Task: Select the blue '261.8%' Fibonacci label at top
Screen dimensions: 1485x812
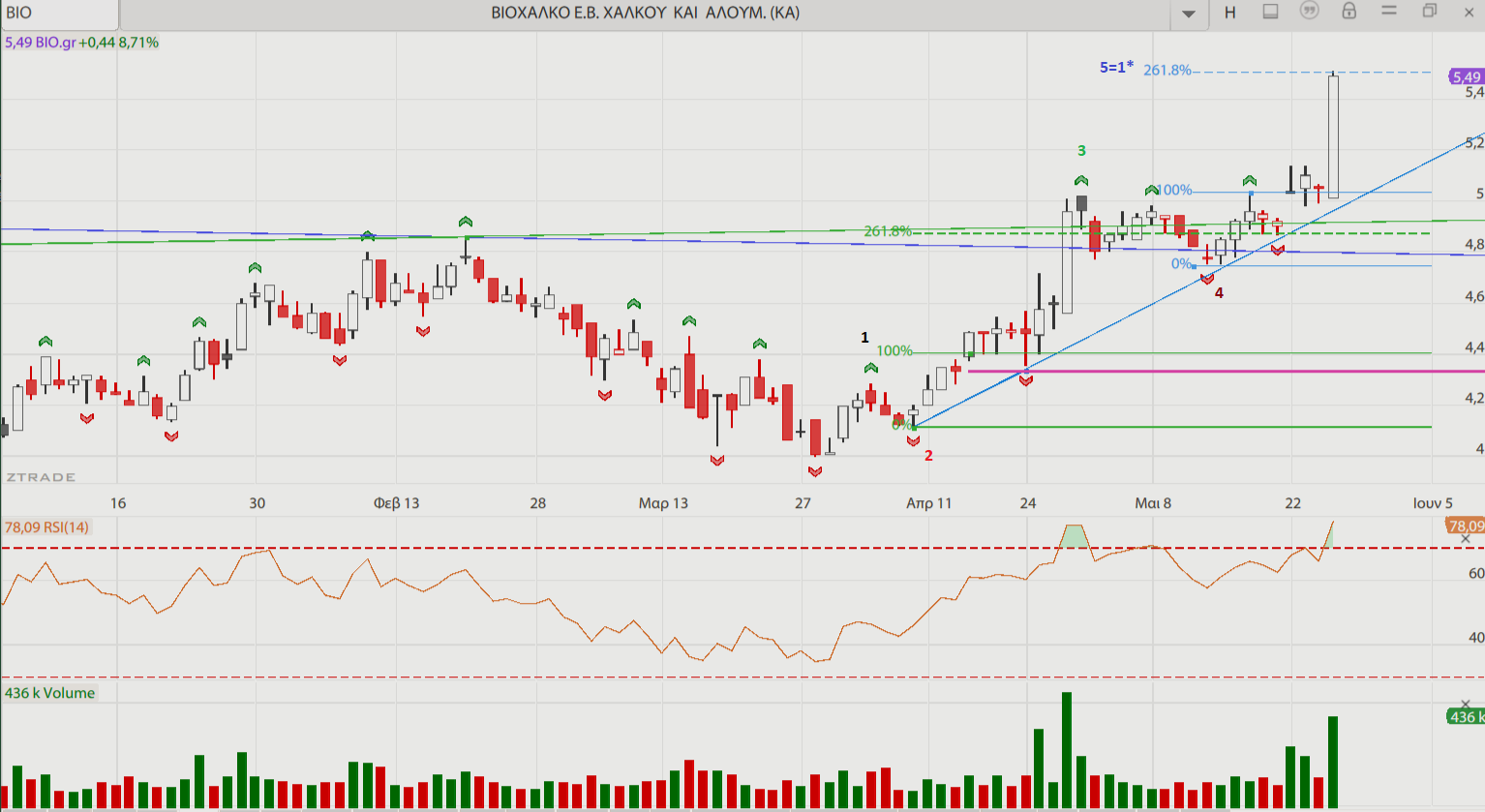Action: click(x=1167, y=71)
